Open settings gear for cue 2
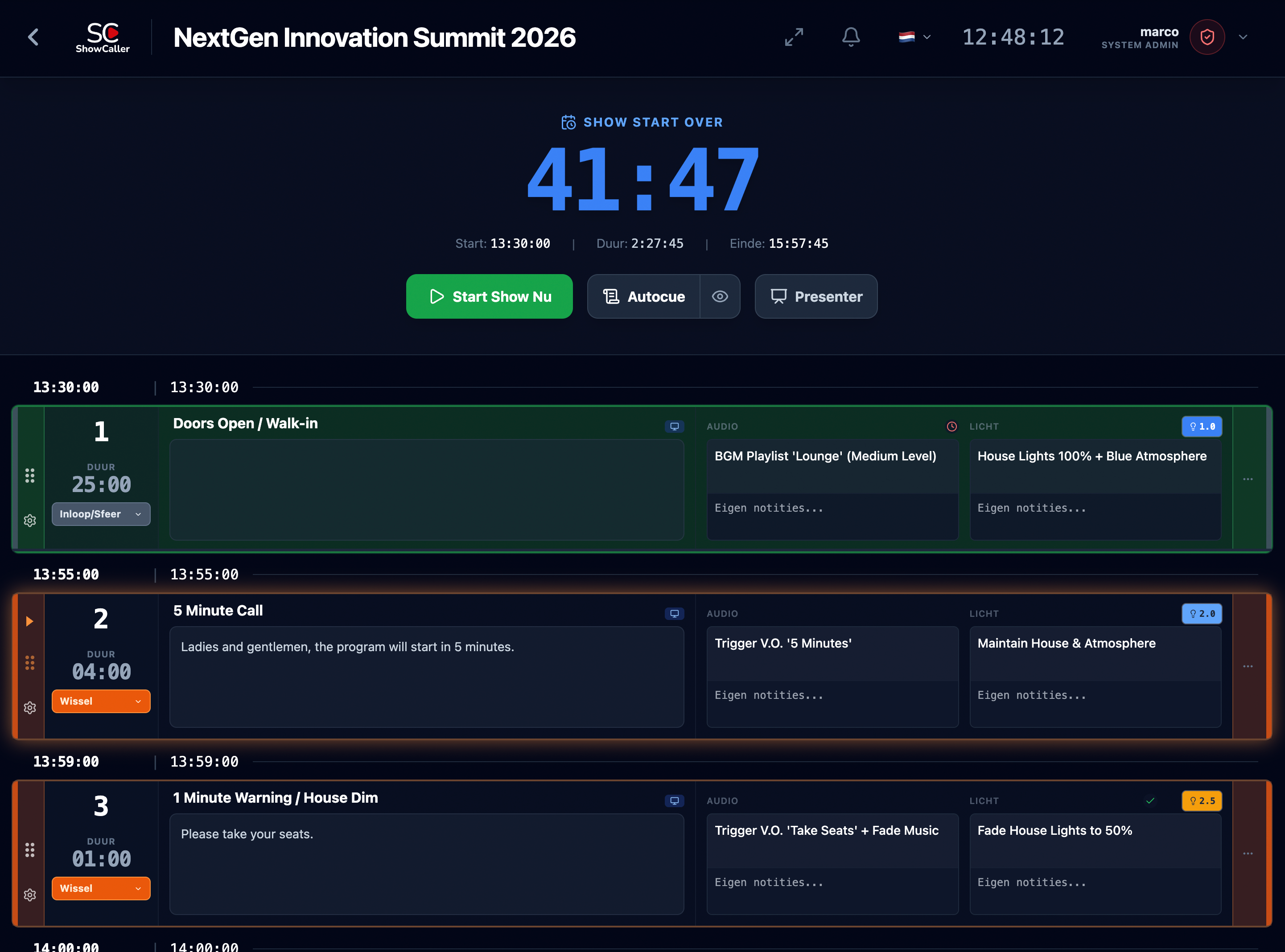The height and width of the screenshot is (952, 1285). pyautogui.click(x=30, y=708)
